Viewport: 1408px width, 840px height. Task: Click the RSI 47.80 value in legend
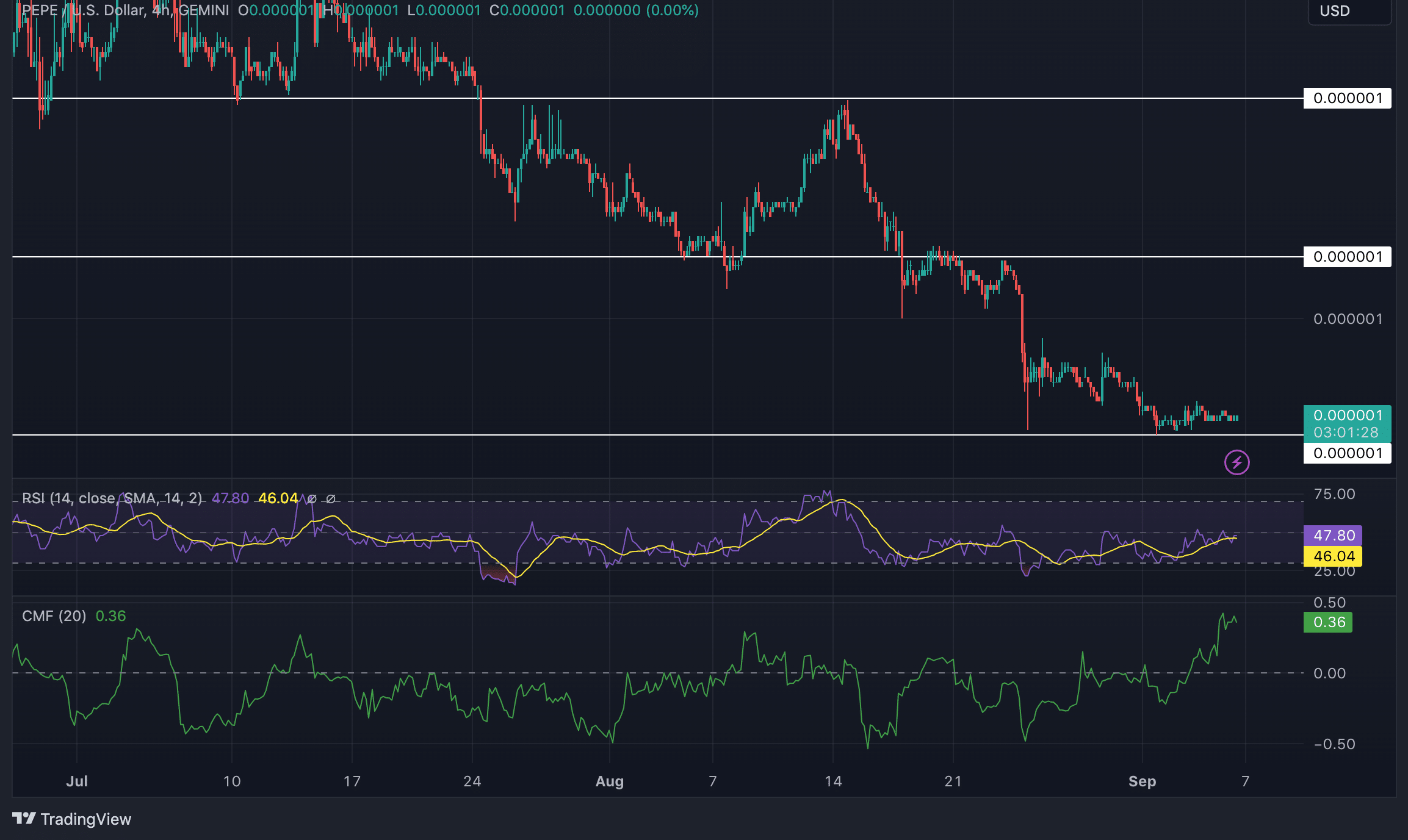(x=230, y=498)
